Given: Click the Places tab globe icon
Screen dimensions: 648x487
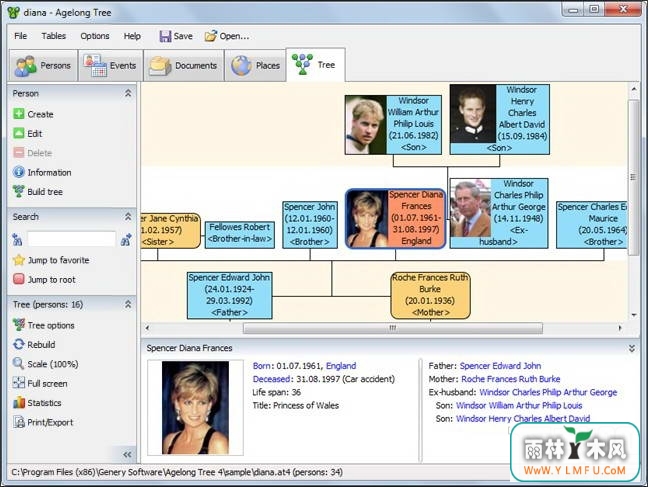Looking at the screenshot, I should 241,65.
